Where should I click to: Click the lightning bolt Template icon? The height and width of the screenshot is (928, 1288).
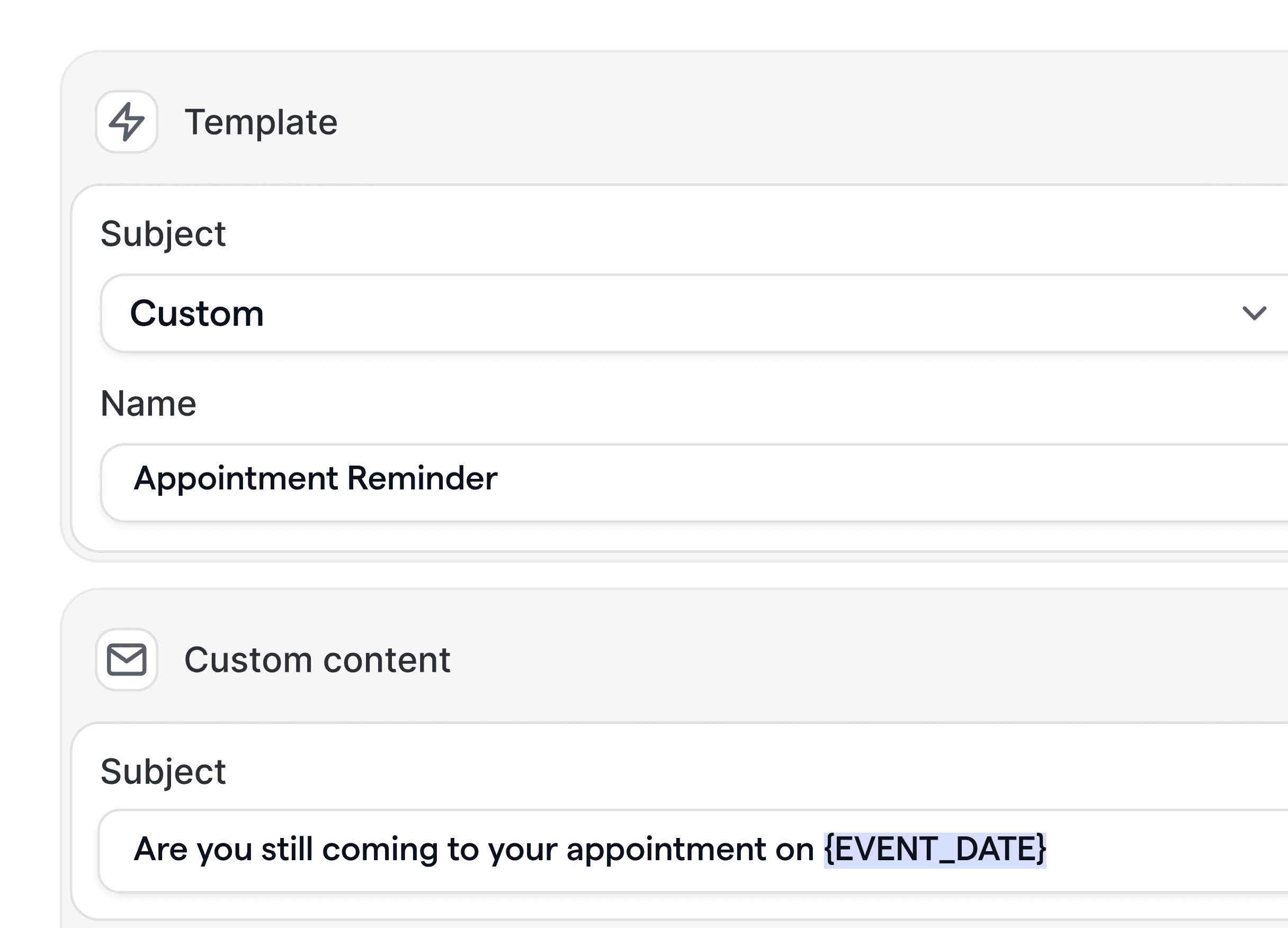coord(127,121)
